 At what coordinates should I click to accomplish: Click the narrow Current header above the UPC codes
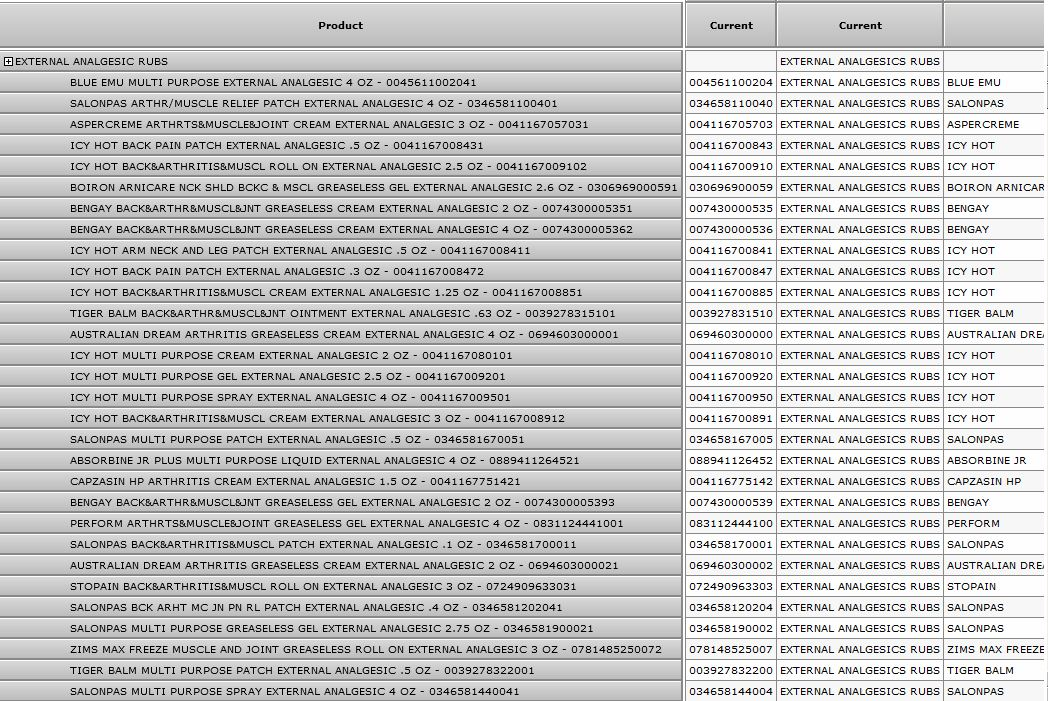[731, 25]
